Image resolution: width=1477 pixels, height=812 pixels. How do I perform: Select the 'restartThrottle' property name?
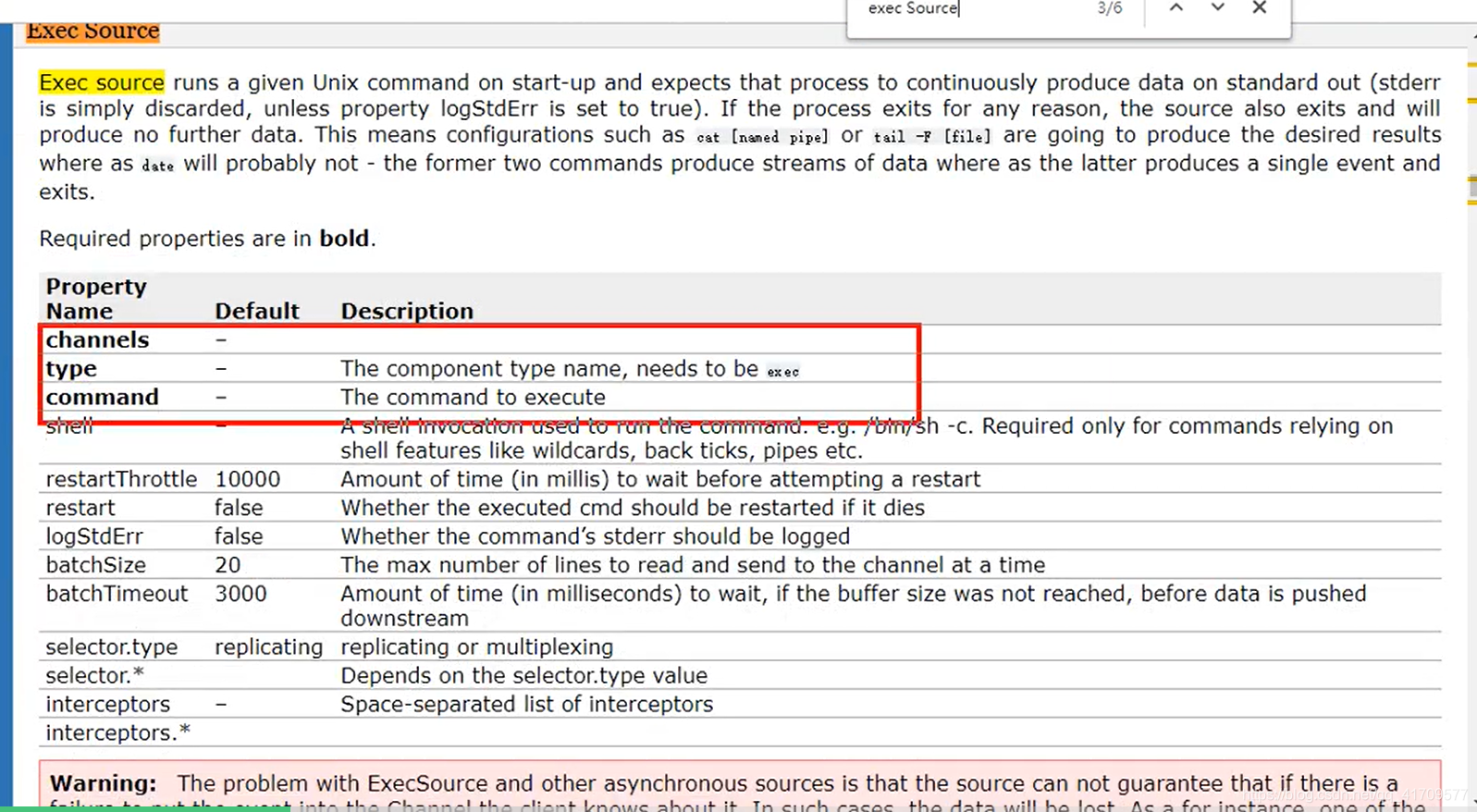point(121,479)
